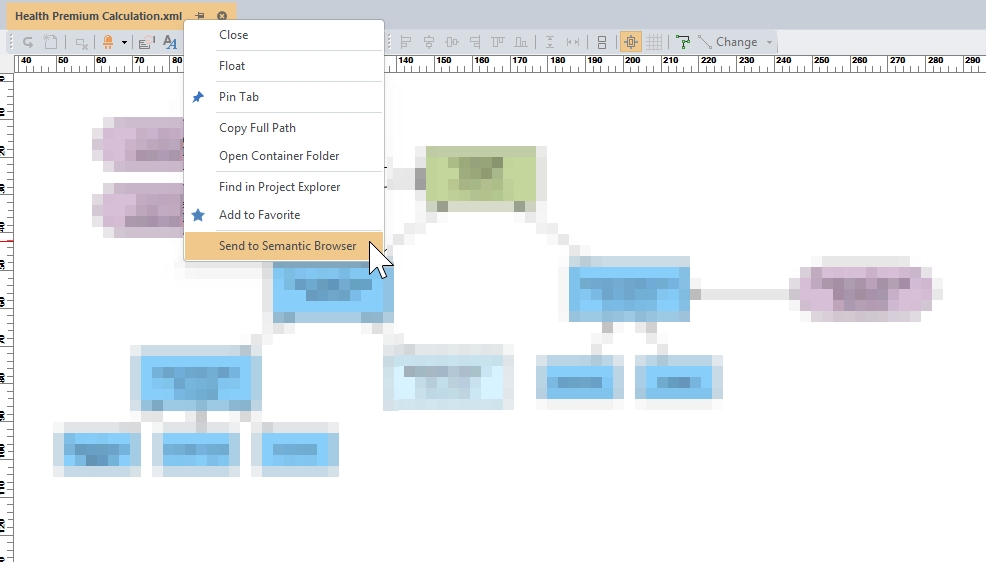Click the redo arrow icon in toolbar
This screenshot has height=562, width=986.
[x=28, y=42]
